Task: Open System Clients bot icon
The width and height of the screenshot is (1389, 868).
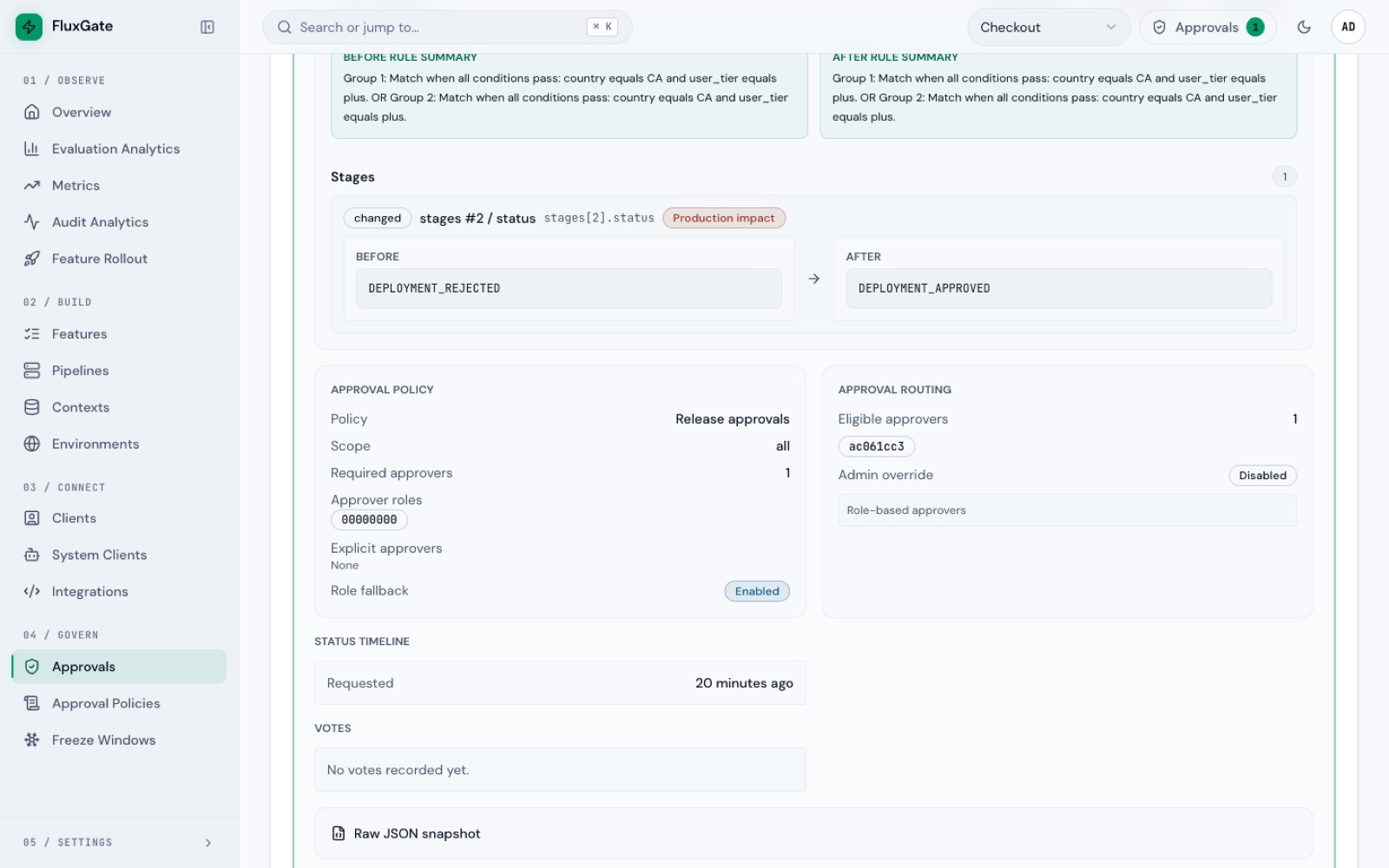Action: (32, 555)
